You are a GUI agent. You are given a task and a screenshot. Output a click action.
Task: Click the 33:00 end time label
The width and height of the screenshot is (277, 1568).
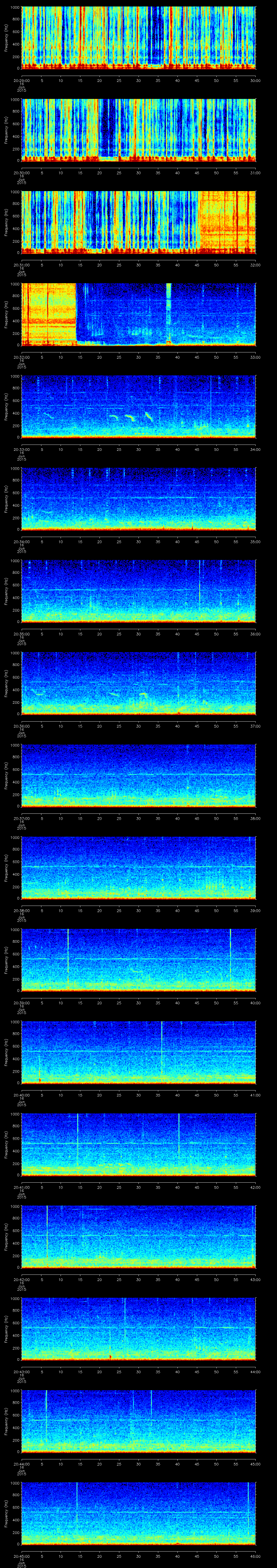[256, 357]
